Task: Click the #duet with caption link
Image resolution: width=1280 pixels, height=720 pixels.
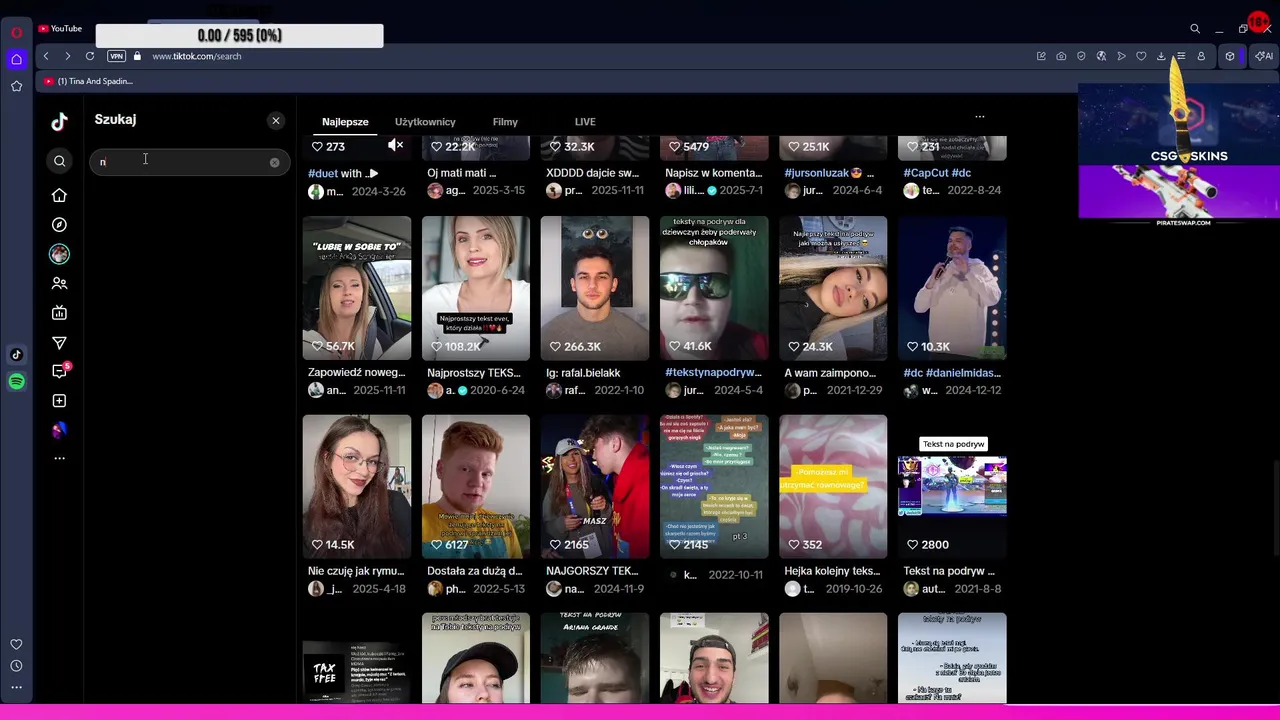Action: (x=343, y=173)
